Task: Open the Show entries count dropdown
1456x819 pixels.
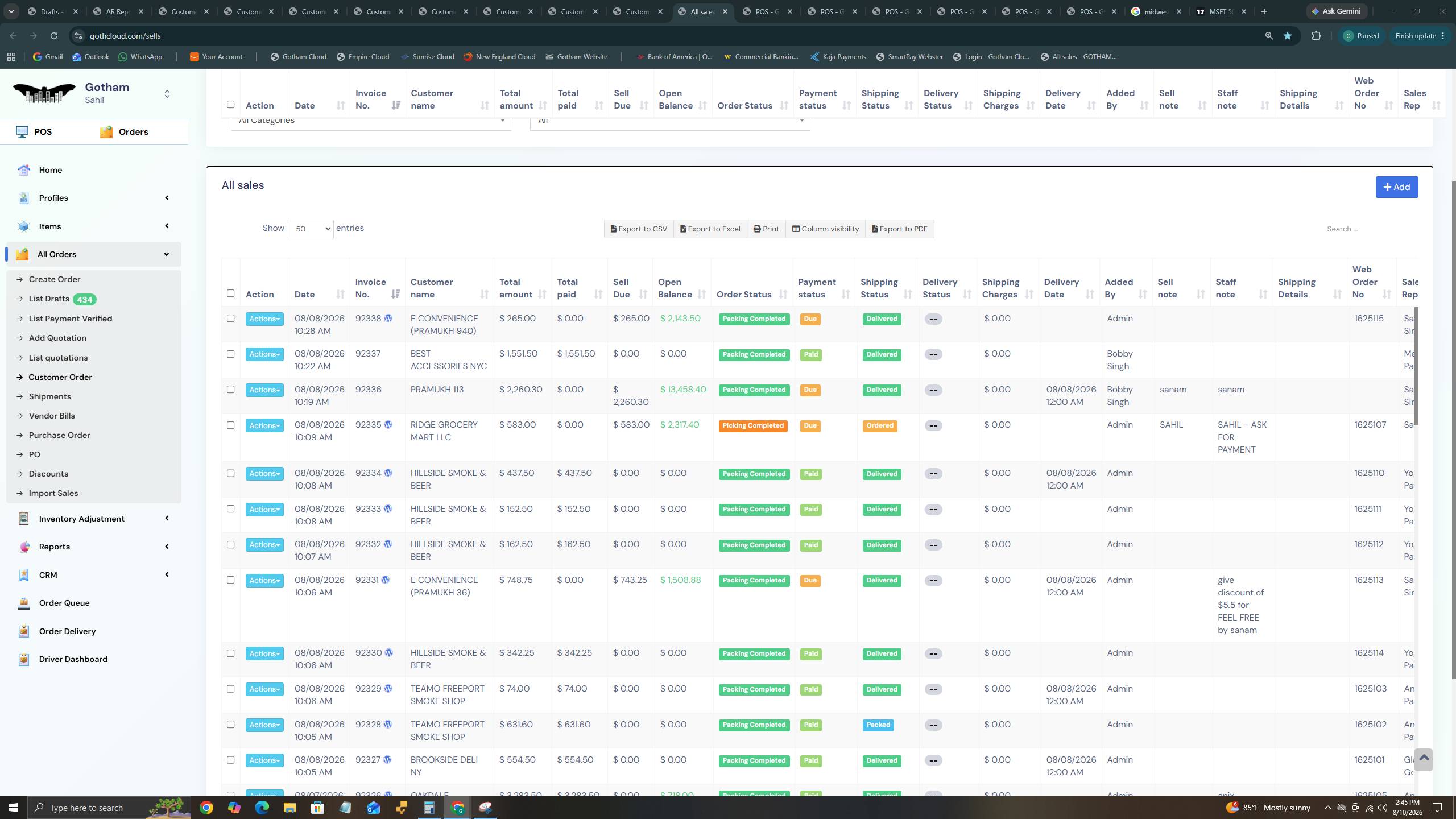Action: [x=310, y=229]
